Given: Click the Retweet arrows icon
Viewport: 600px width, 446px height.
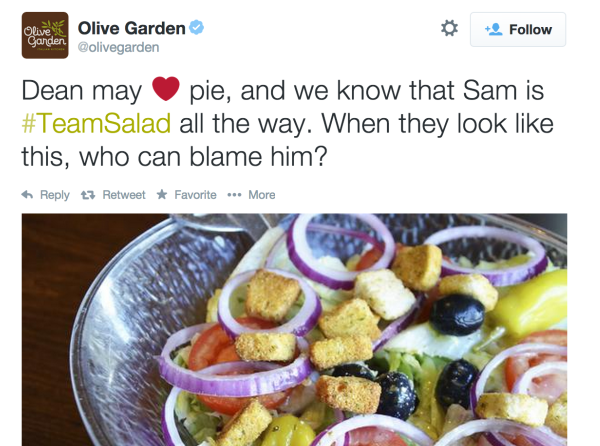Looking at the screenshot, I should coord(88,195).
